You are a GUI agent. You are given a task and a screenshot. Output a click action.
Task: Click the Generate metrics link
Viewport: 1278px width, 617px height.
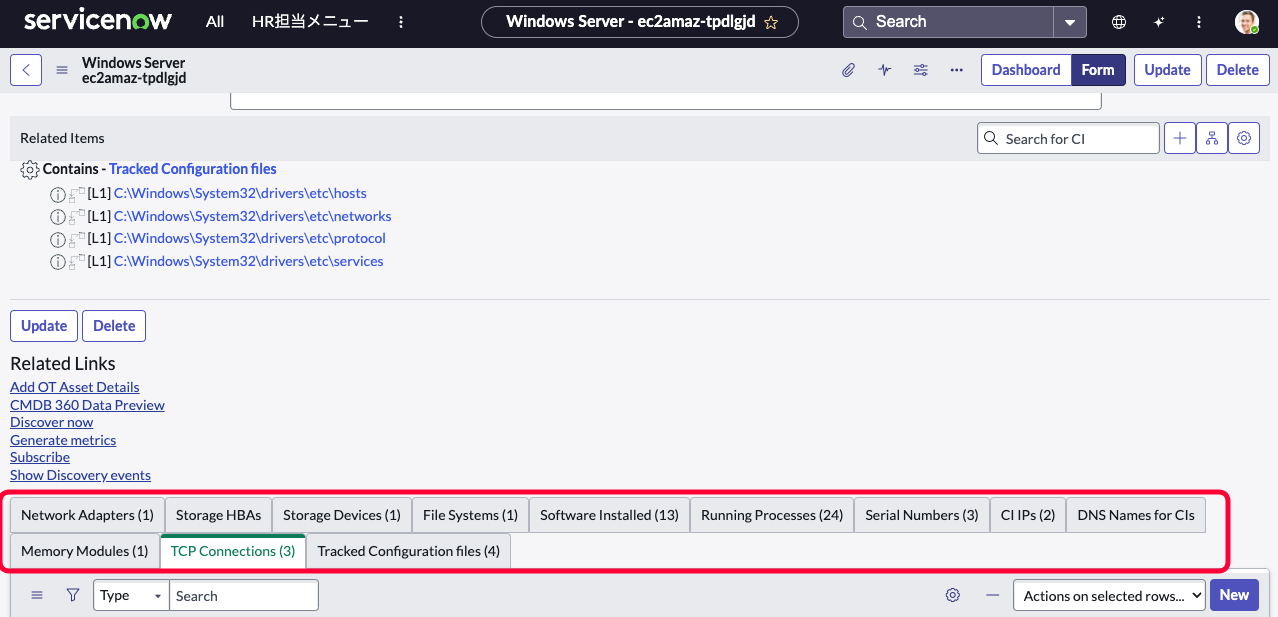[x=63, y=440]
